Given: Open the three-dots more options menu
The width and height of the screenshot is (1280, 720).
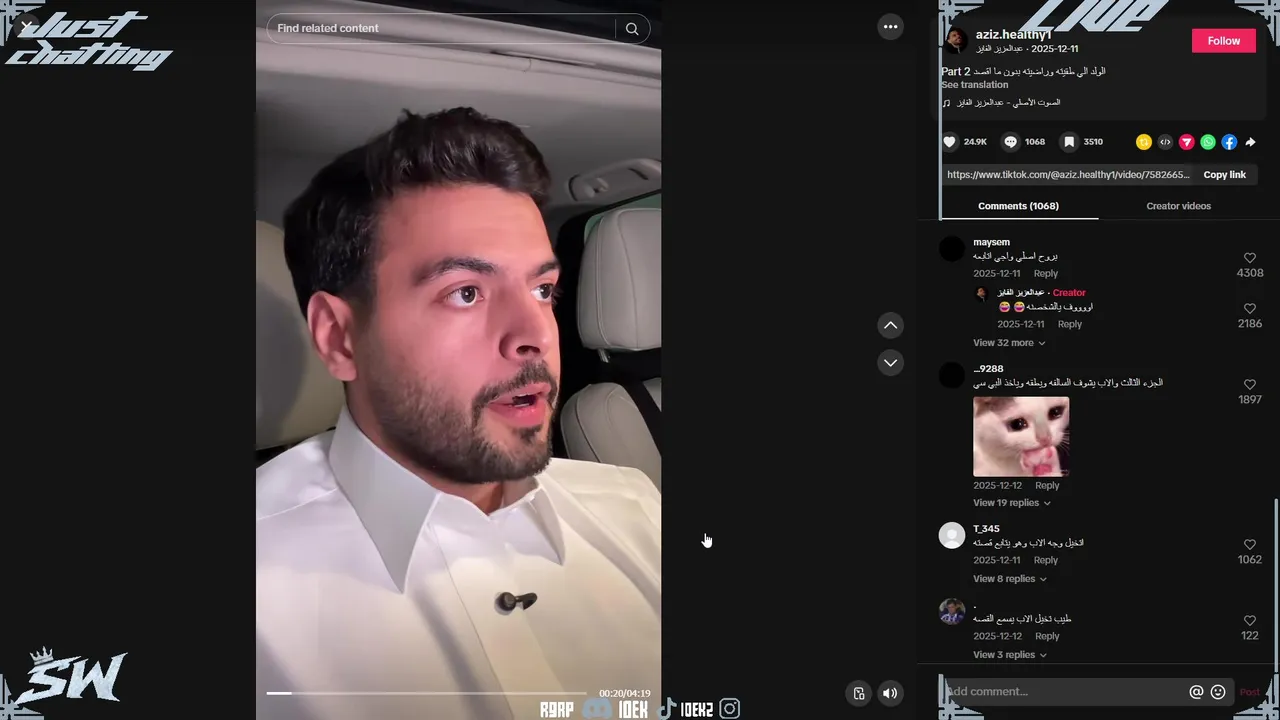Looking at the screenshot, I should 890,27.
